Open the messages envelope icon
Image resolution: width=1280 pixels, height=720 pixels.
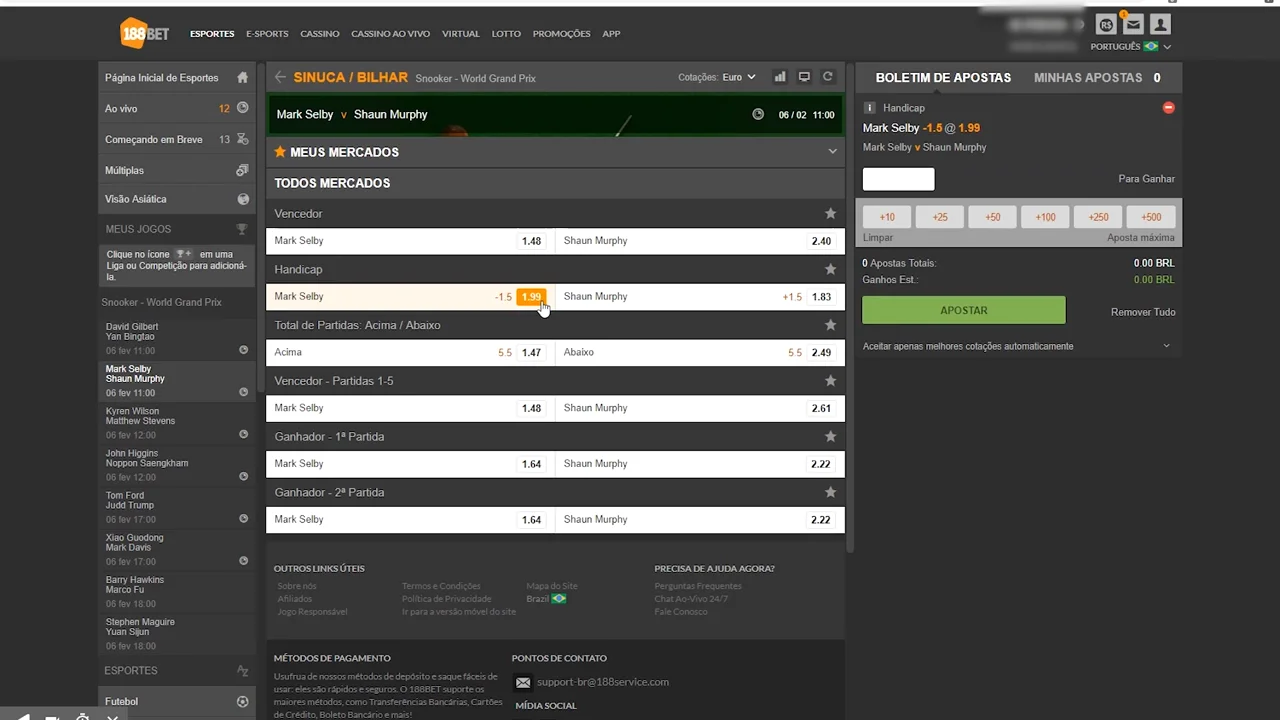pyautogui.click(x=1133, y=25)
